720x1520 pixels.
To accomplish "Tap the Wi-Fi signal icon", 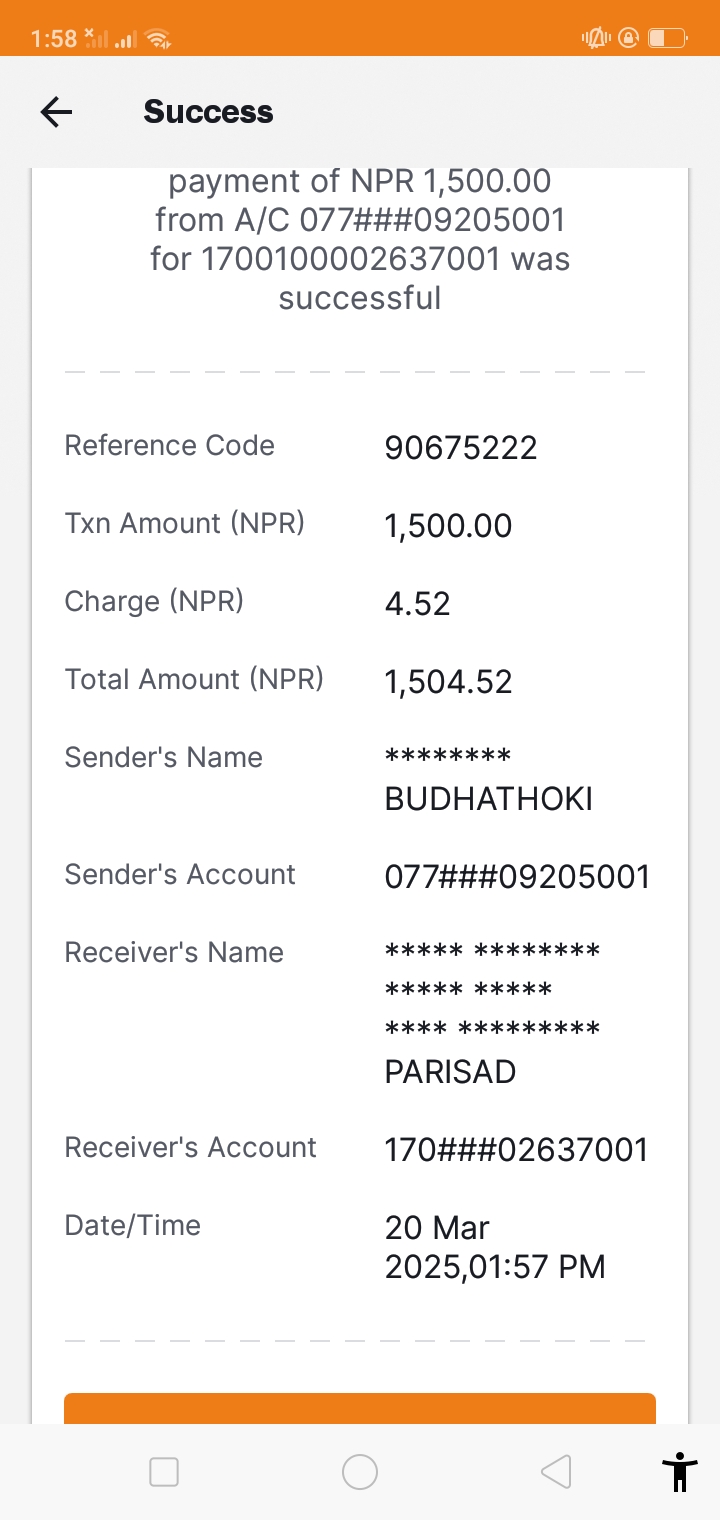I will (x=158, y=39).
